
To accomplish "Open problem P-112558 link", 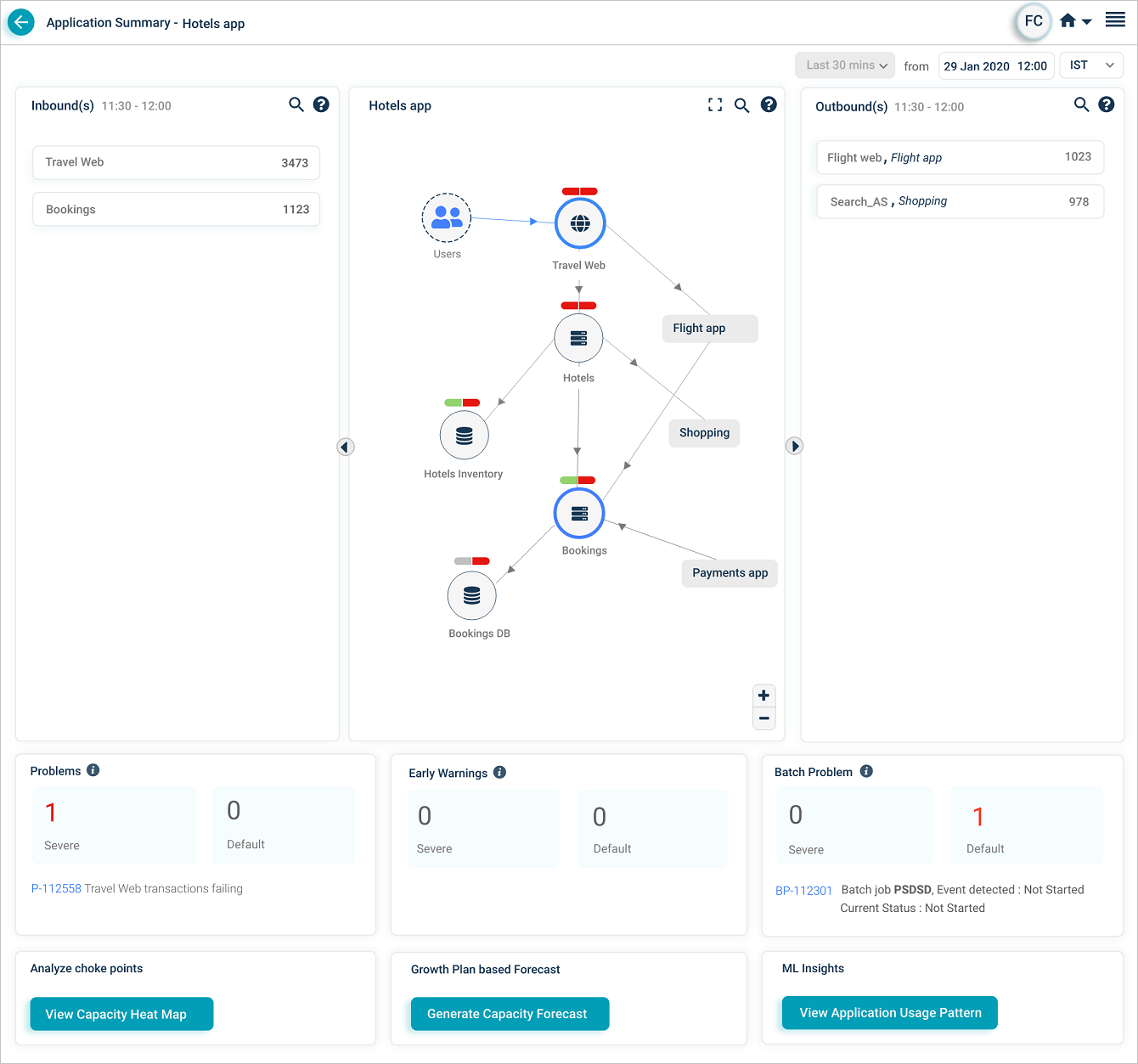I will 56,888.
